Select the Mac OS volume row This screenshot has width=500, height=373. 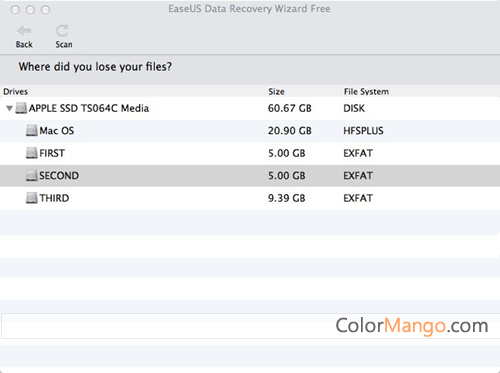[x=250, y=131]
